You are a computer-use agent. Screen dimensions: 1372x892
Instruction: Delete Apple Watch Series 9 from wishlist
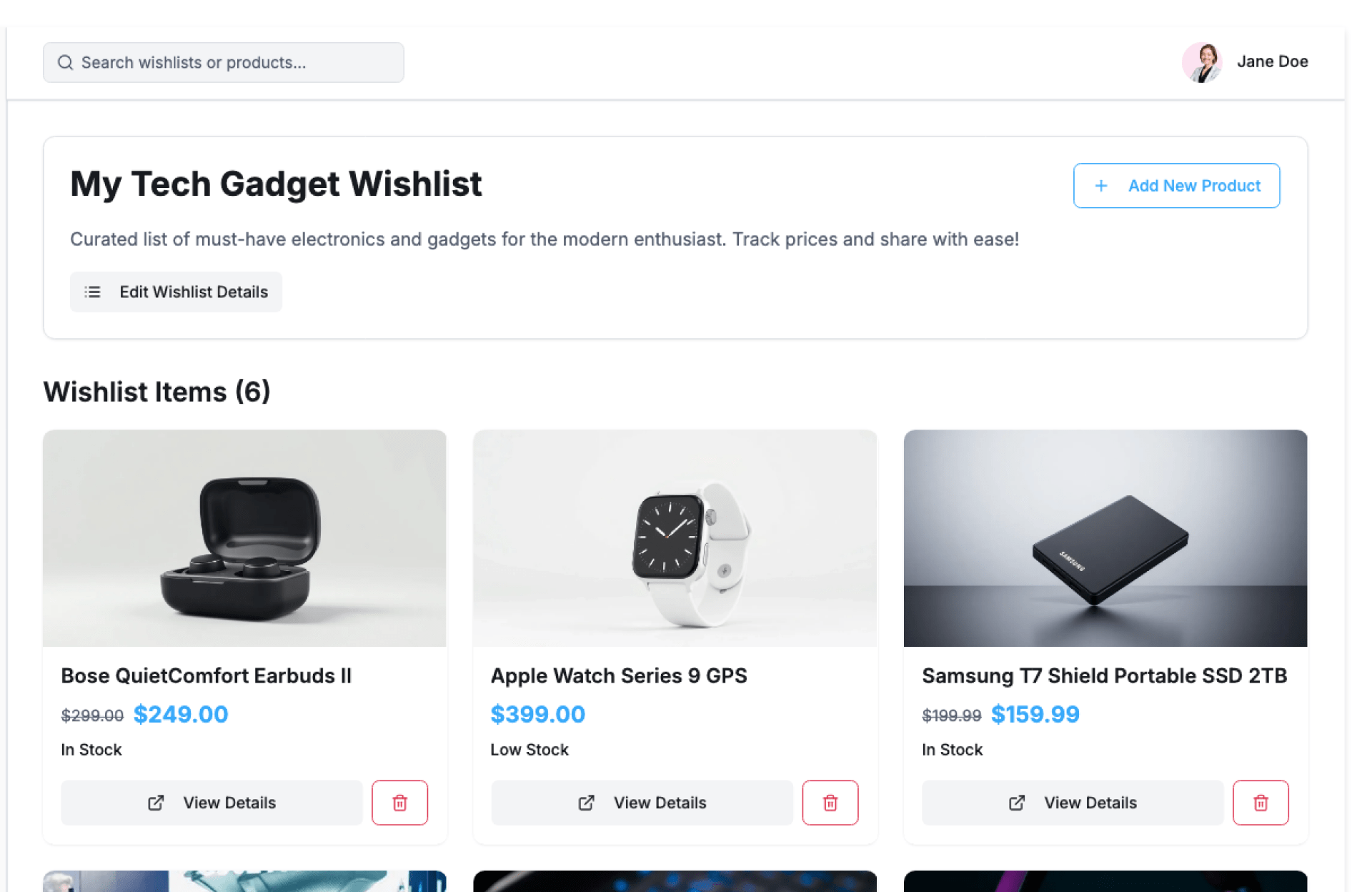tap(830, 803)
